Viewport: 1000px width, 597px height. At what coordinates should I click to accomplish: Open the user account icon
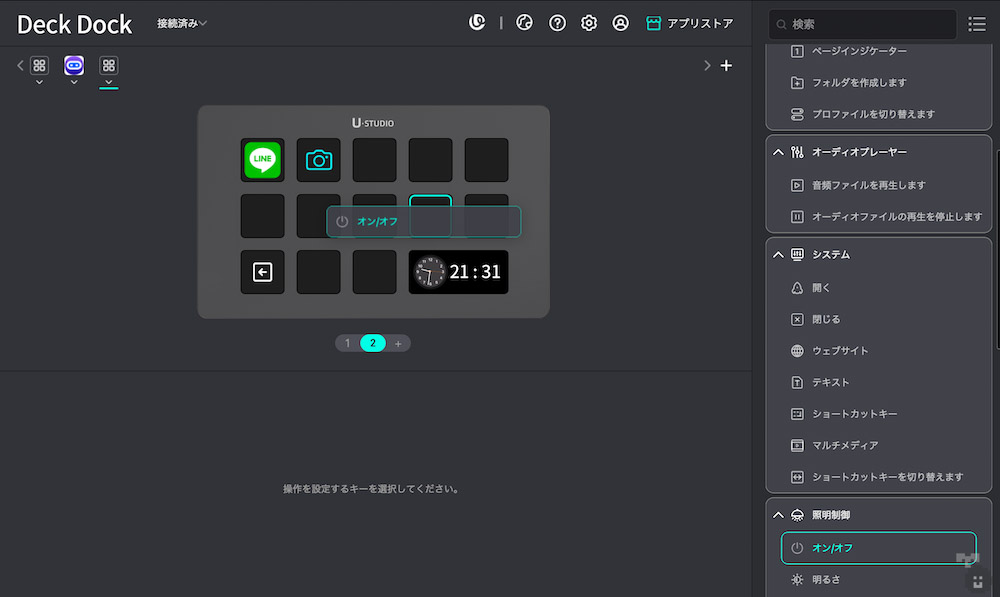(621, 23)
